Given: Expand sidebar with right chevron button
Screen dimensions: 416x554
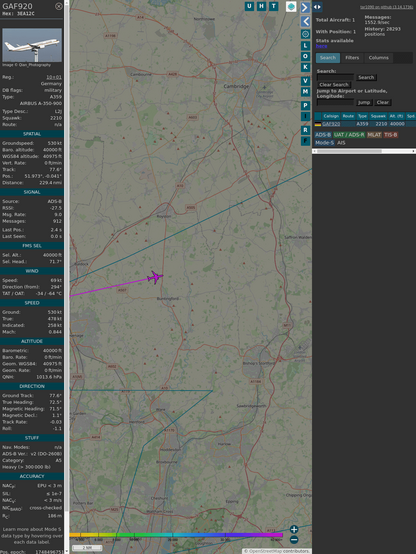Looking at the screenshot, I should (x=305, y=7).
